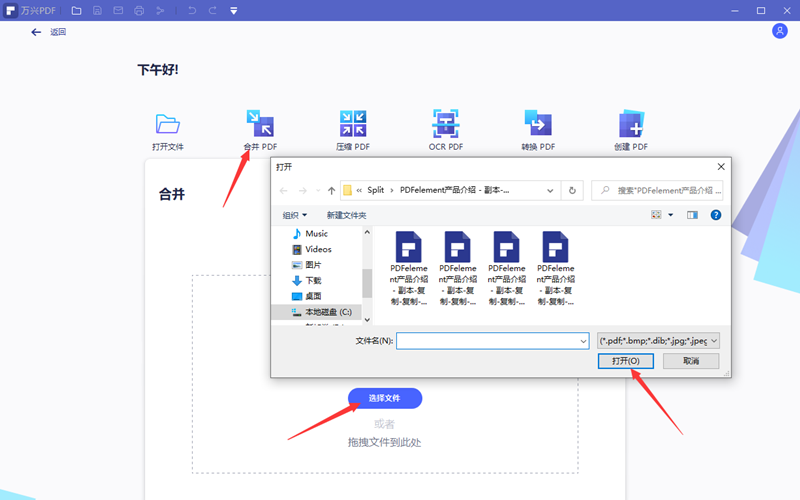Viewport: 800px width, 500px height.
Task: Click the undo arrow in title toolbar
Action: [192, 10]
